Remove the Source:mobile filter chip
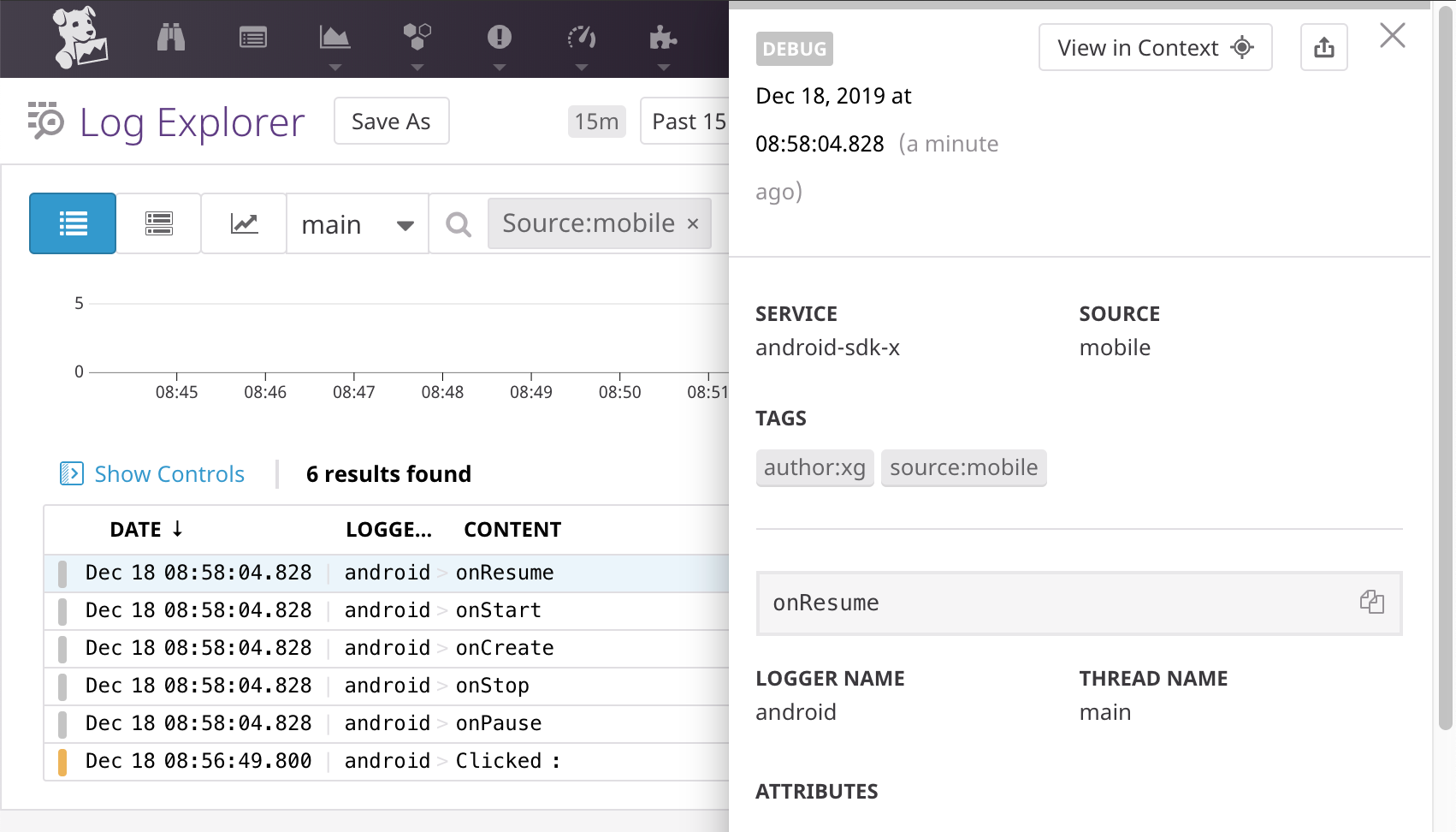The height and width of the screenshot is (832, 1456). click(x=693, y=223)
